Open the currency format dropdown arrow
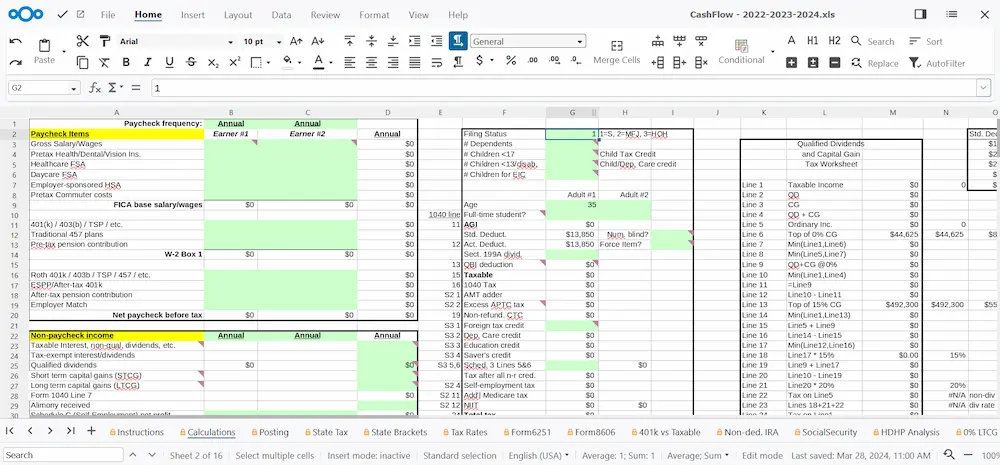This screenshot has width=1000, height=465. tap(492, 61)
